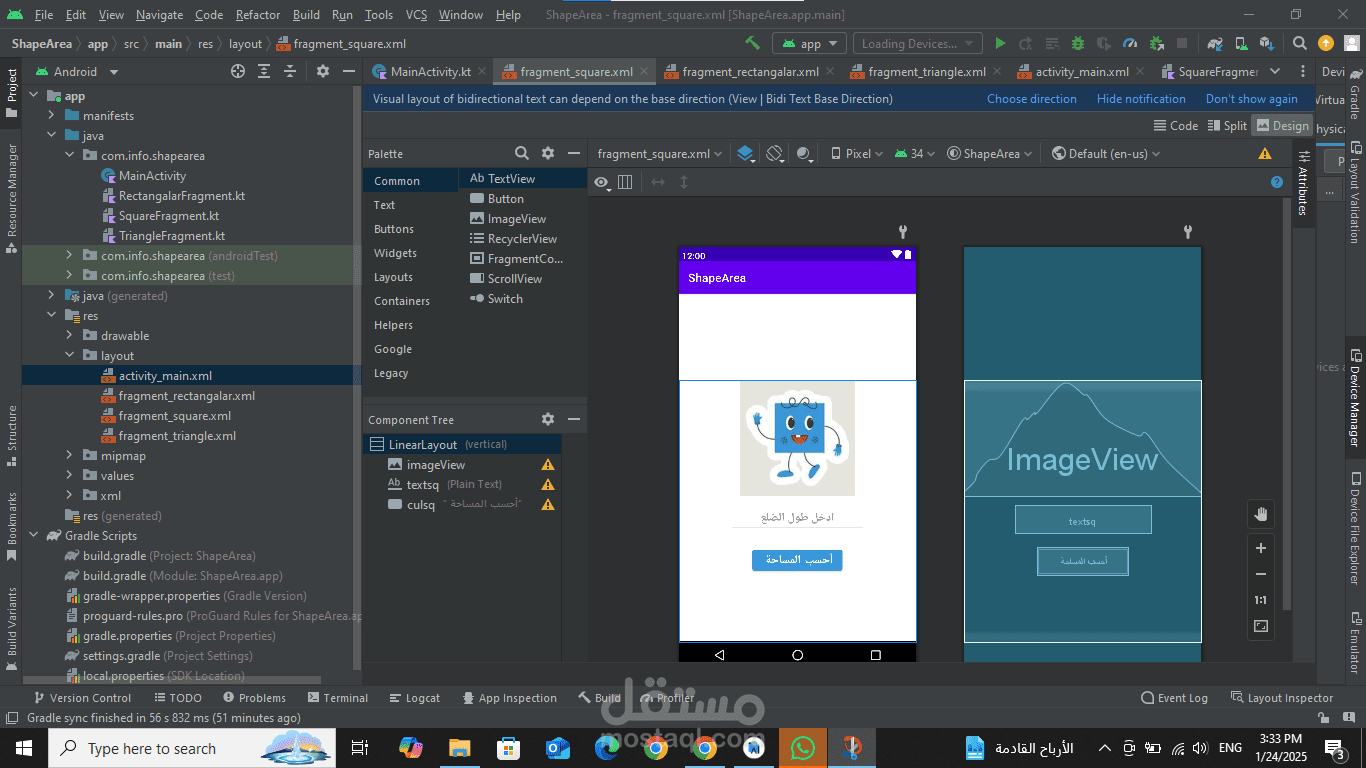Open Component Tree settings gear
This screenshot has height=768, width=1366.
(x=548, y=419)
